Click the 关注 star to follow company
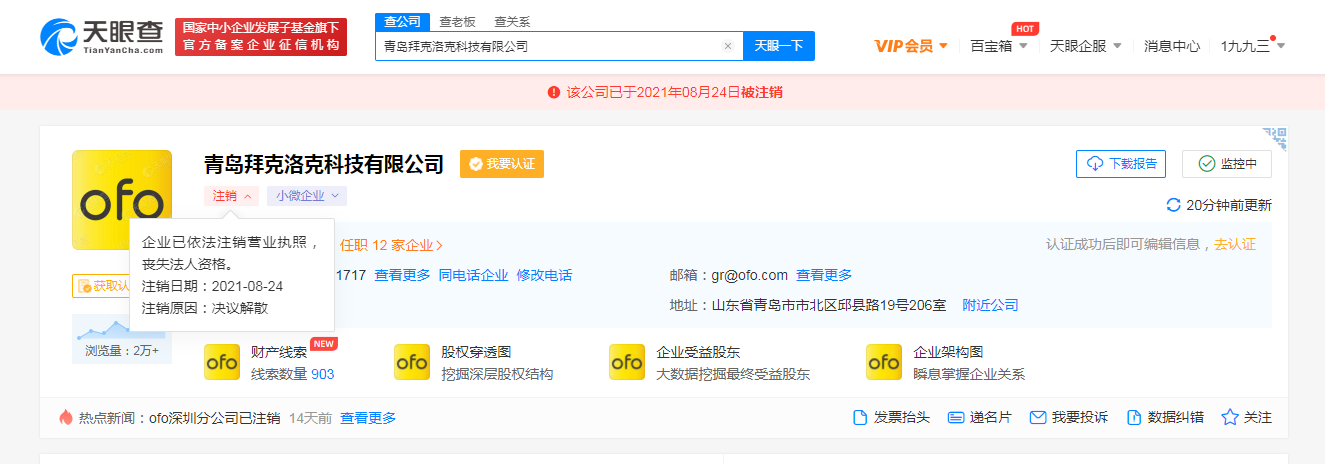1325x464 pixels. pos(1247,417)
